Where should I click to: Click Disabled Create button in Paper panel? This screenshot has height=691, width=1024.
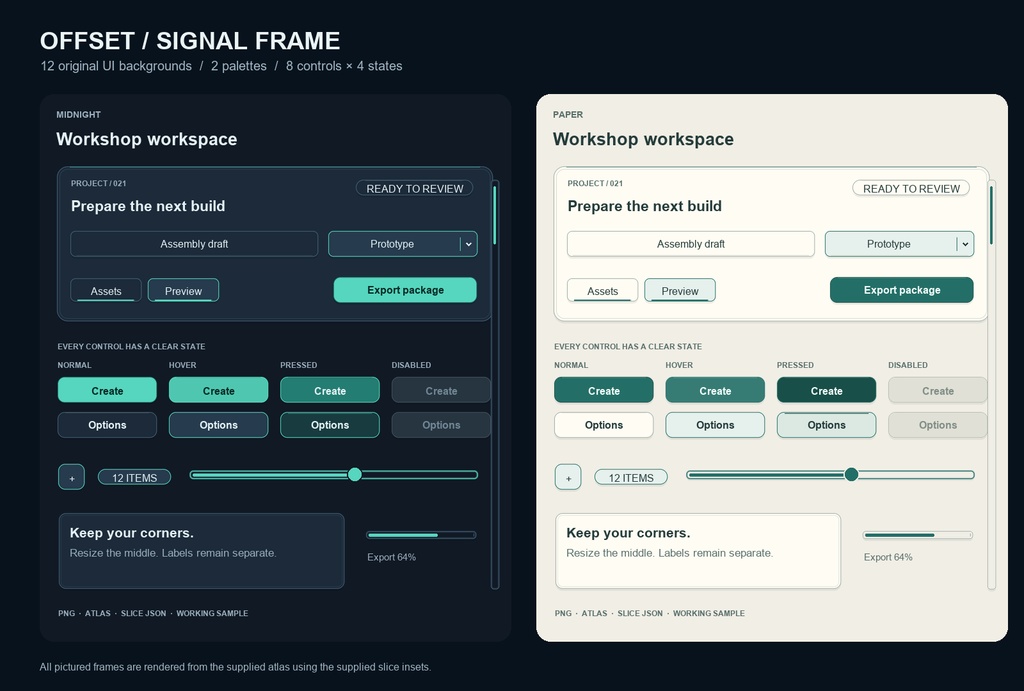(937, 390)
